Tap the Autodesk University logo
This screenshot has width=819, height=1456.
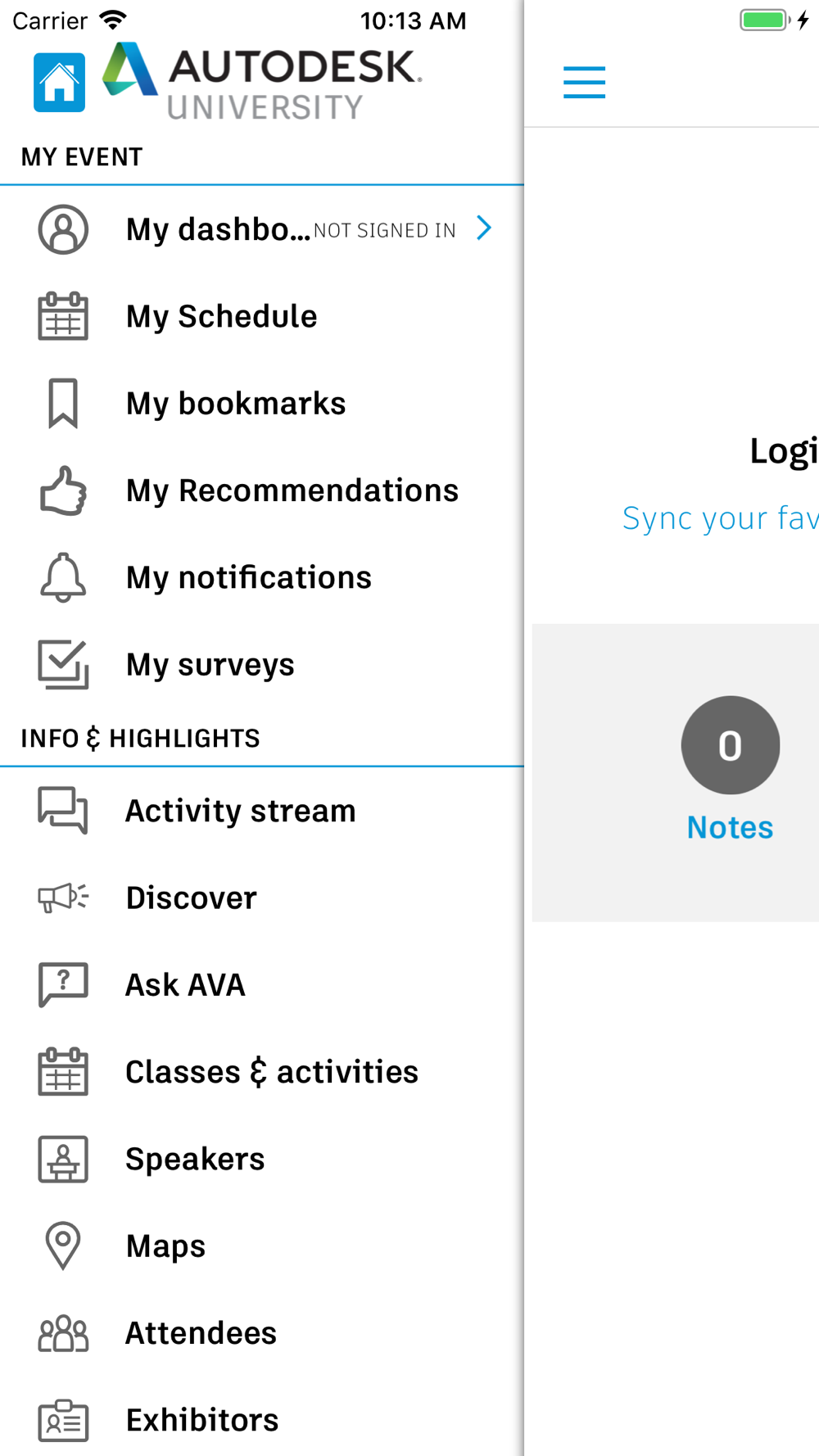click(262, 82)
